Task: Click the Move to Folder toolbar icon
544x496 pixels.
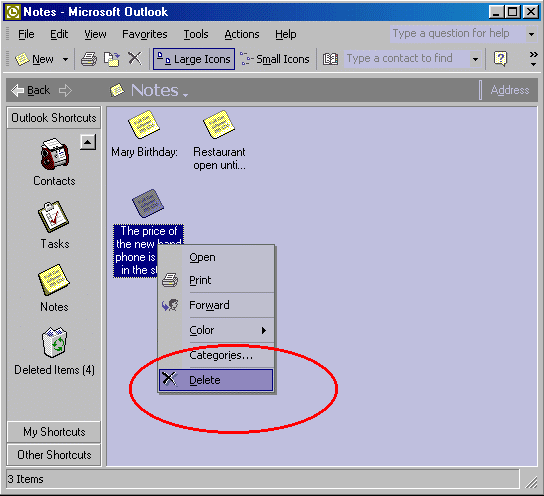Action: (x=112, y=59)
